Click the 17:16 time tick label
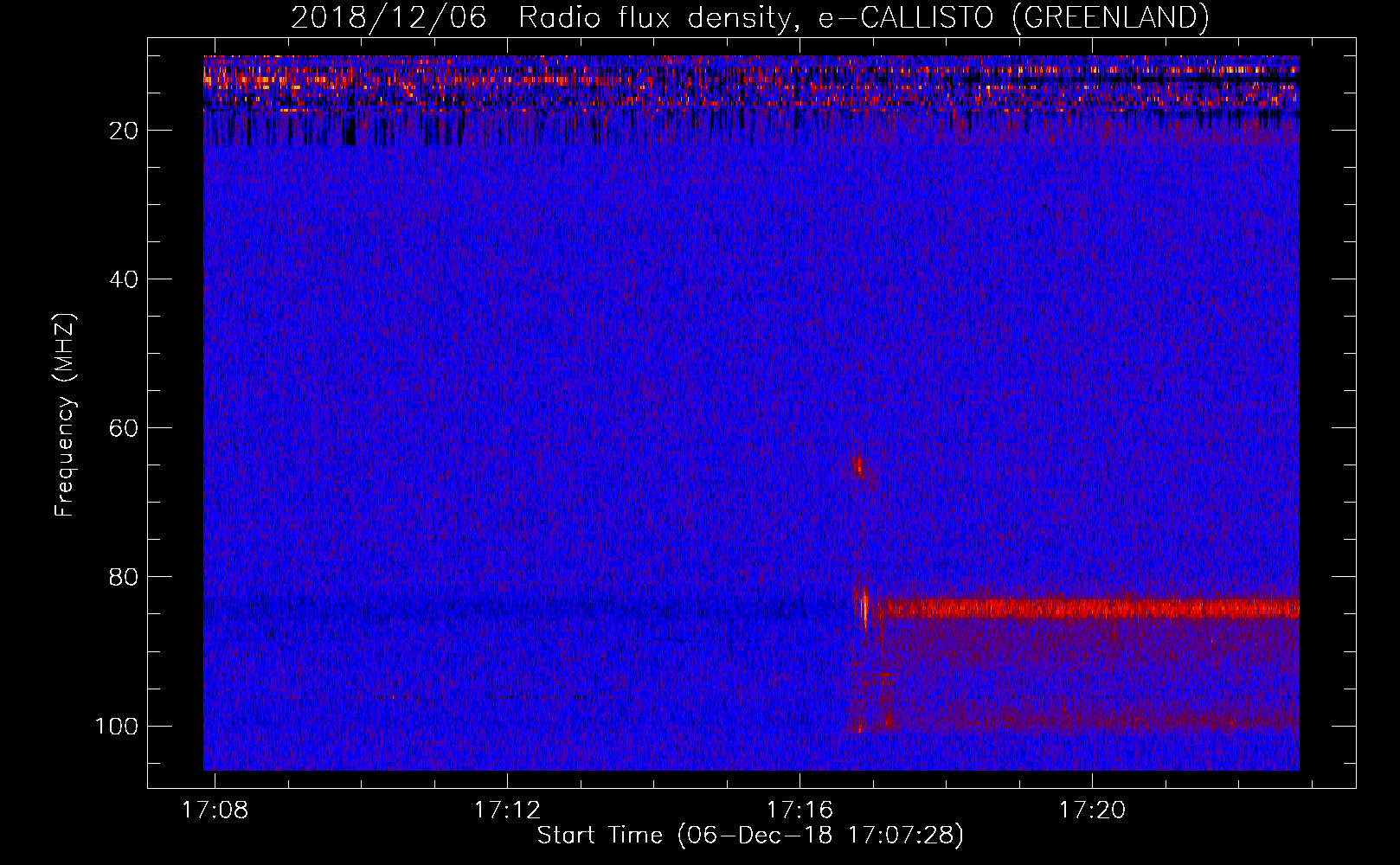Image resolution: width=1400 pixels, height=865 pixels. (800, 810)
